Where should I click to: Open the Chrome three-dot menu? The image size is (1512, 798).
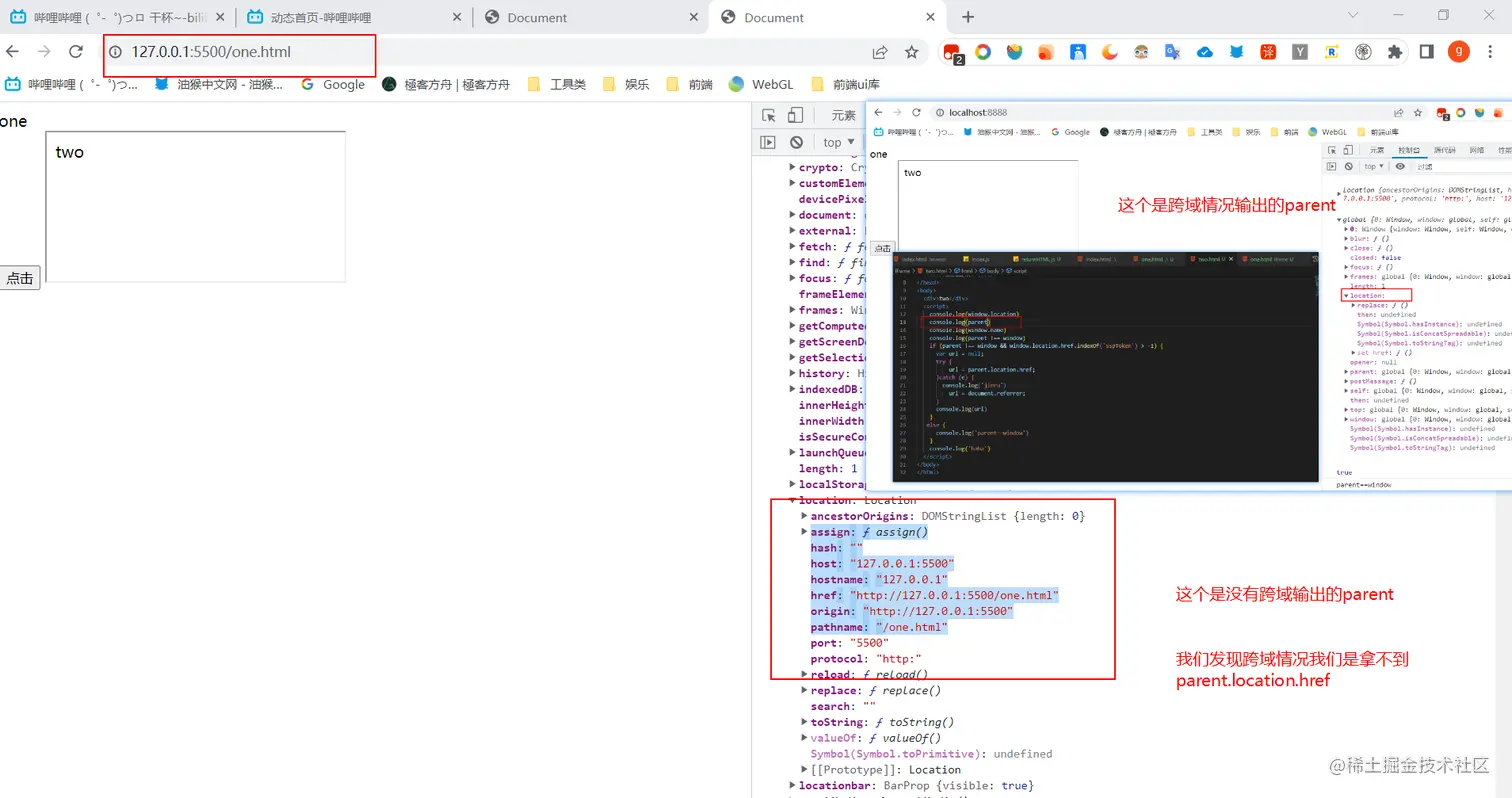point(1491,52)
